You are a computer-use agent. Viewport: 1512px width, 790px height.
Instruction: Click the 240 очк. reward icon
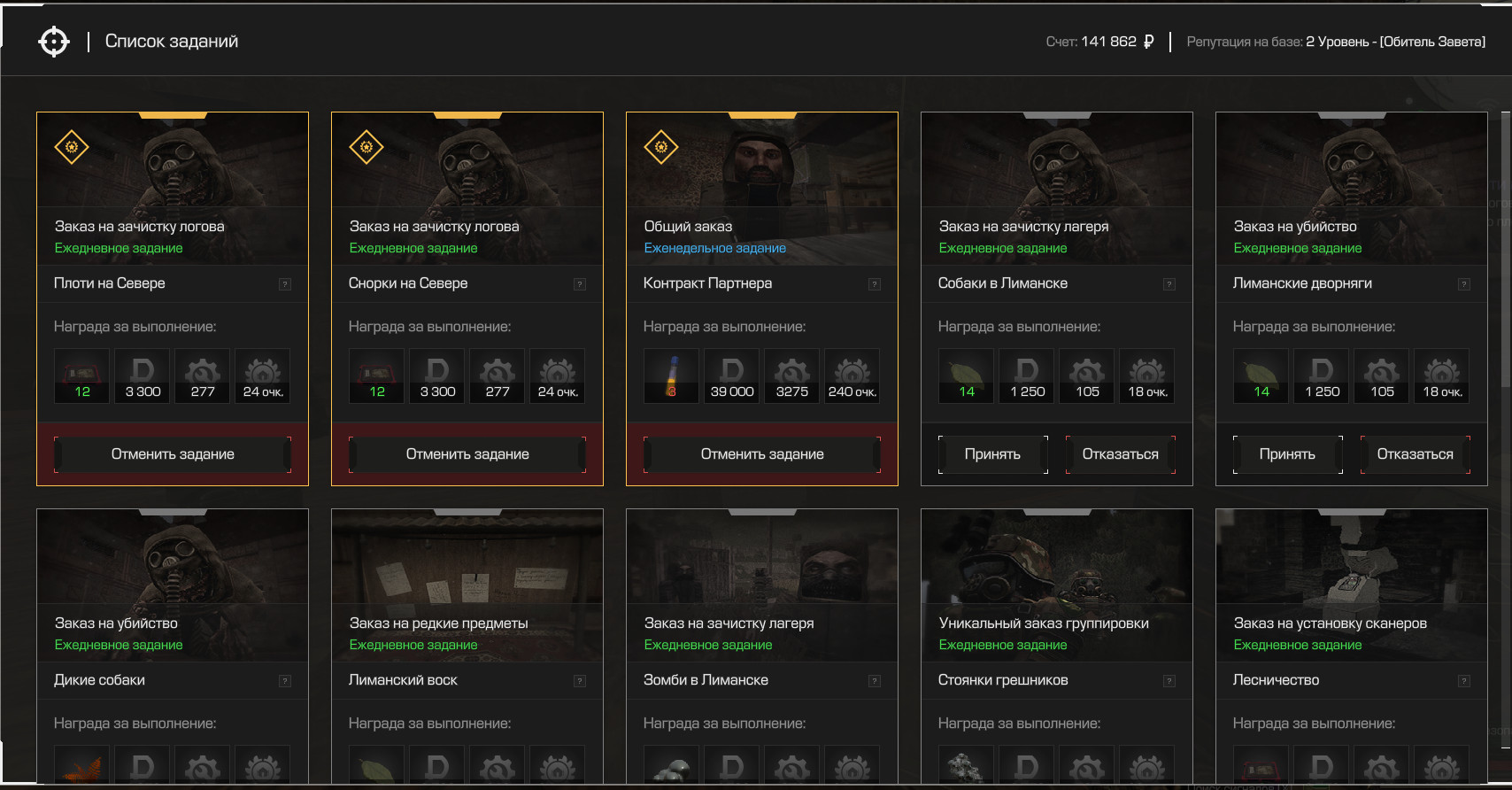(x=852, y=376)
